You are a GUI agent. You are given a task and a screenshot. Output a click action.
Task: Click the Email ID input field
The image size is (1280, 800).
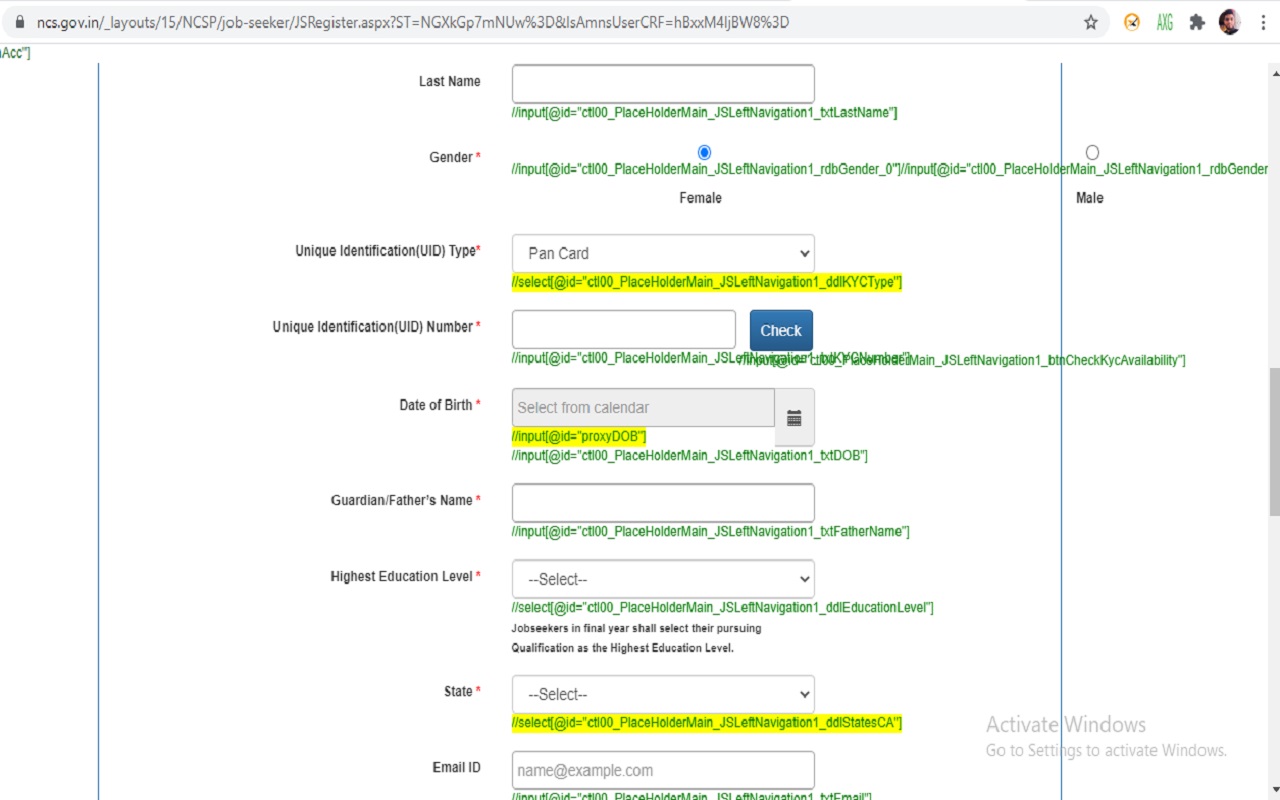coord(663,770)
